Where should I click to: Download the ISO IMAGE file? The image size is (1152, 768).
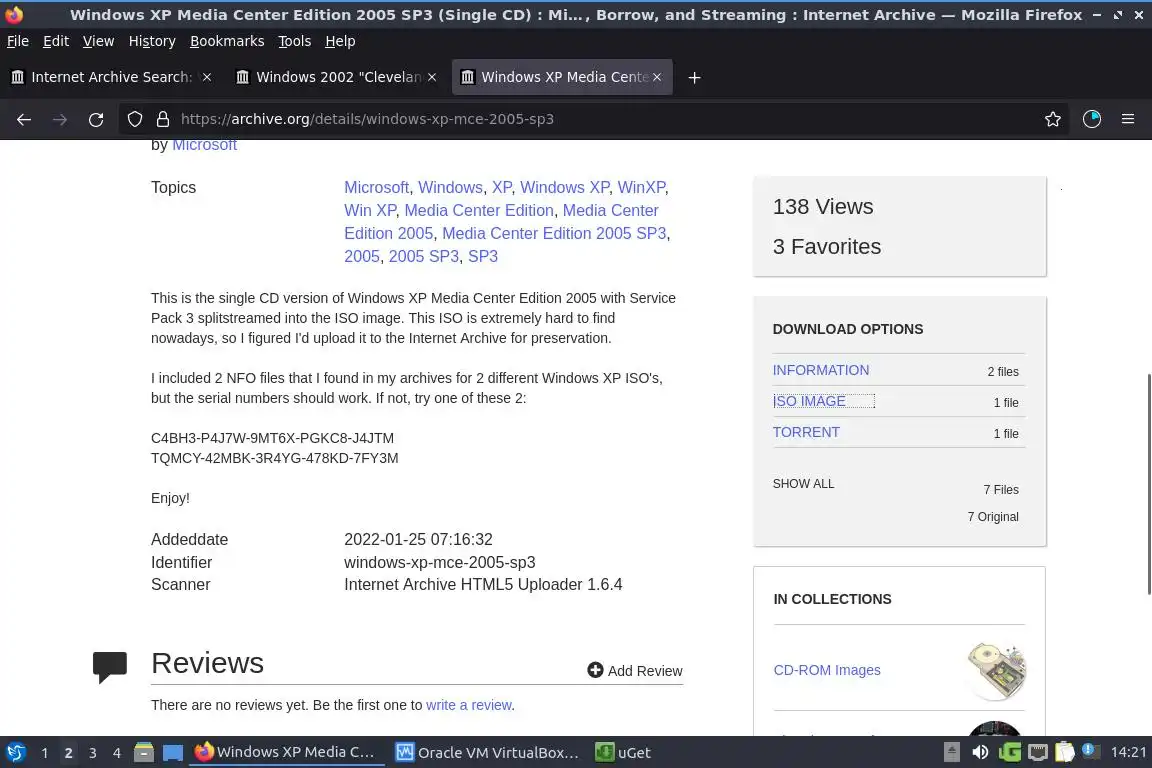tap(809, 401)
